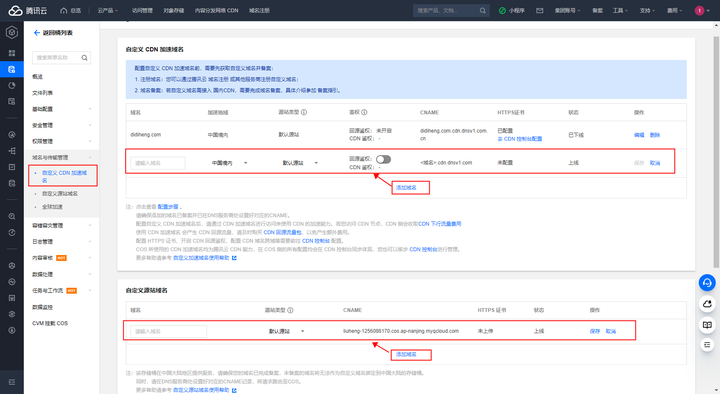Click external link icon after 自定义源站域名使用帮助
Viewport: 720px width, 394px height.
pyautogui.click(x=234, y=390)
